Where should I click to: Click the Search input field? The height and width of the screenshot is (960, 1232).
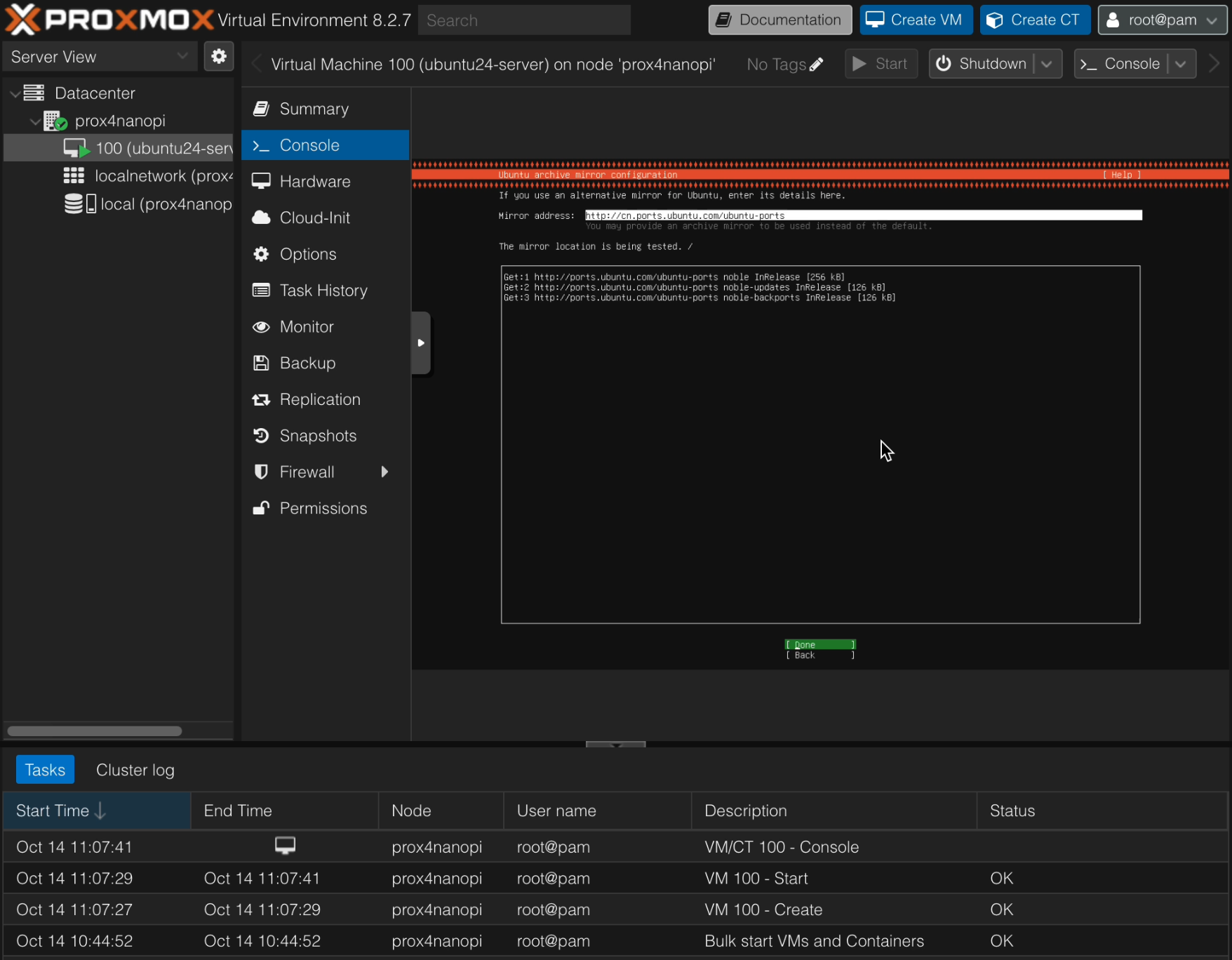tap(524, 20)
